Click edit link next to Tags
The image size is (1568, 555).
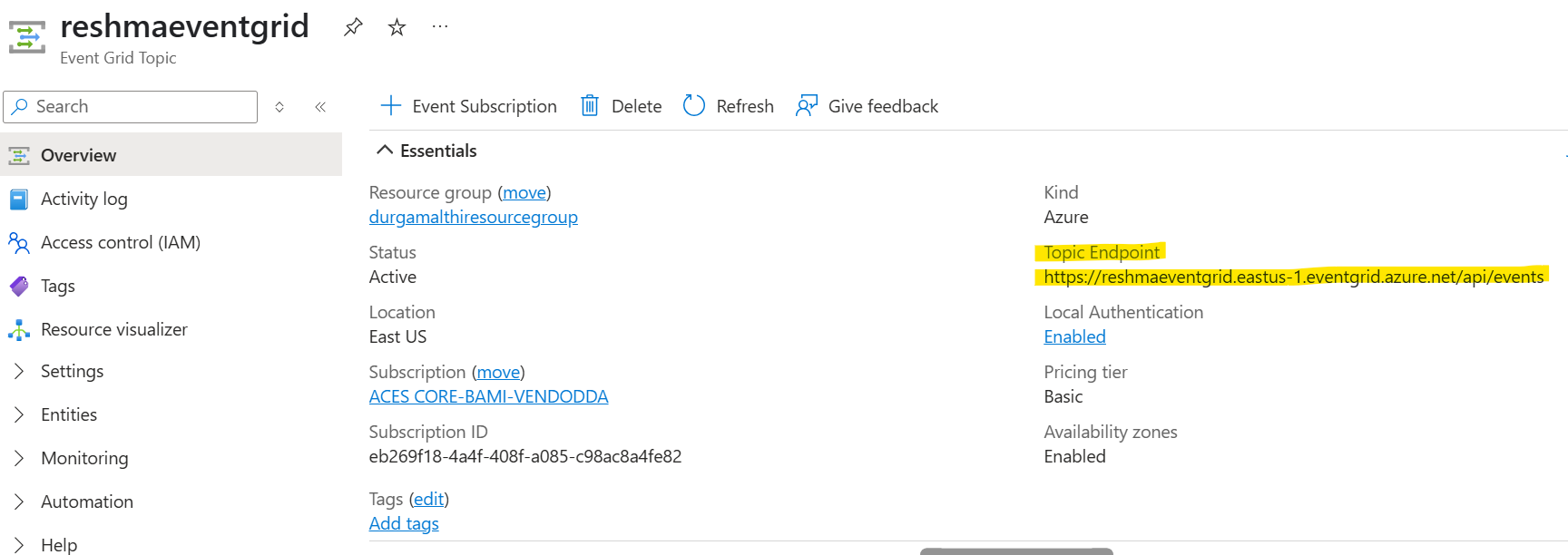[429, 499]
